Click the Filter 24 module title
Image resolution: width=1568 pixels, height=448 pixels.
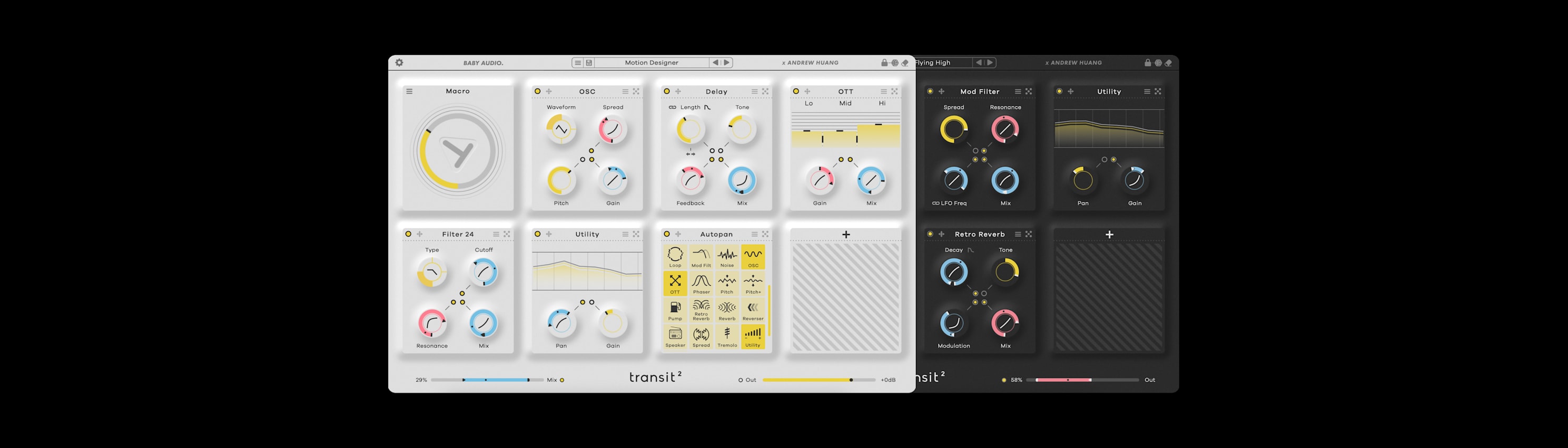click(x=458, y=235)
